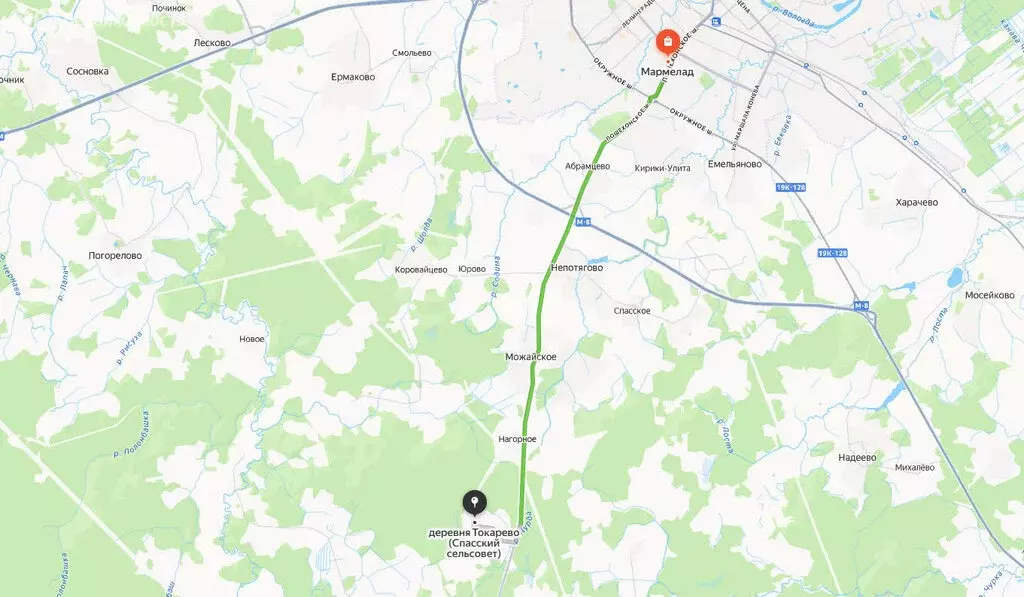Viewport: 1024px width, 597px height.
Task: Select the M-8 shield near Абрамцево
Action: (x=583, y=222)
